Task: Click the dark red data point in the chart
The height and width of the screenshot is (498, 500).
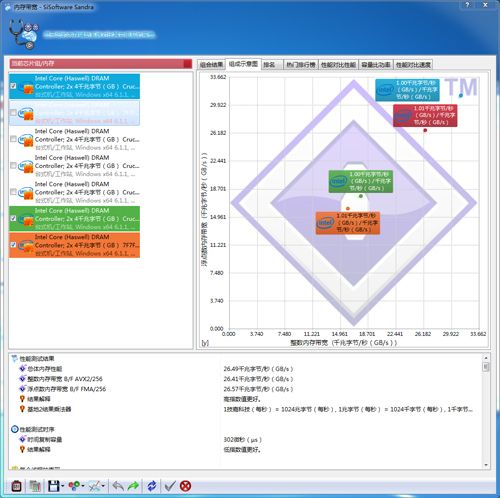Action: [425, 130]
